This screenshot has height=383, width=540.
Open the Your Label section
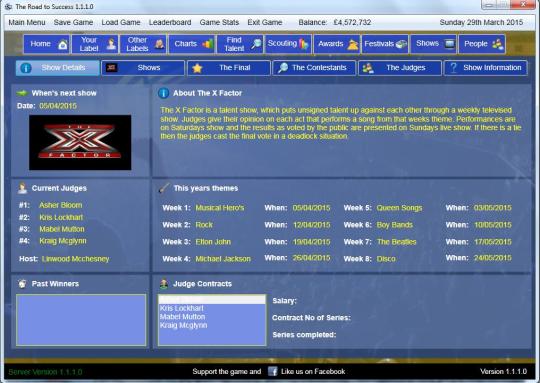95,44
